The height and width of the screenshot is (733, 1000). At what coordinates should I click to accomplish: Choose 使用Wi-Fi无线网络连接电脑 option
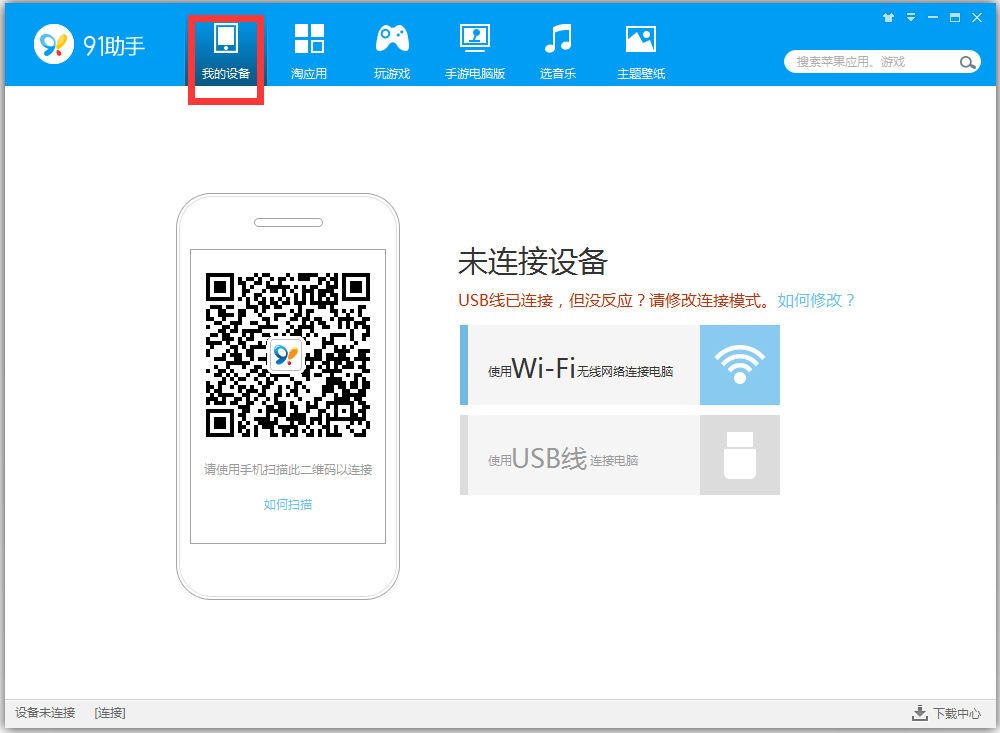pos(620,365)
